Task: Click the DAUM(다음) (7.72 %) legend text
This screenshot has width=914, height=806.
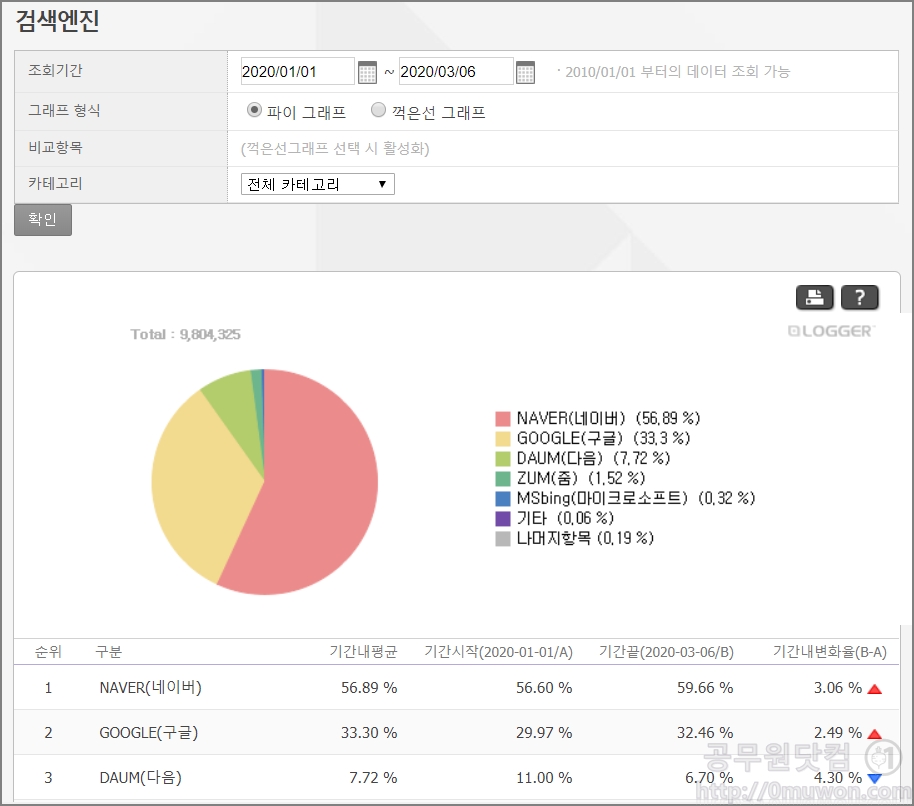Action: point(593,459)
